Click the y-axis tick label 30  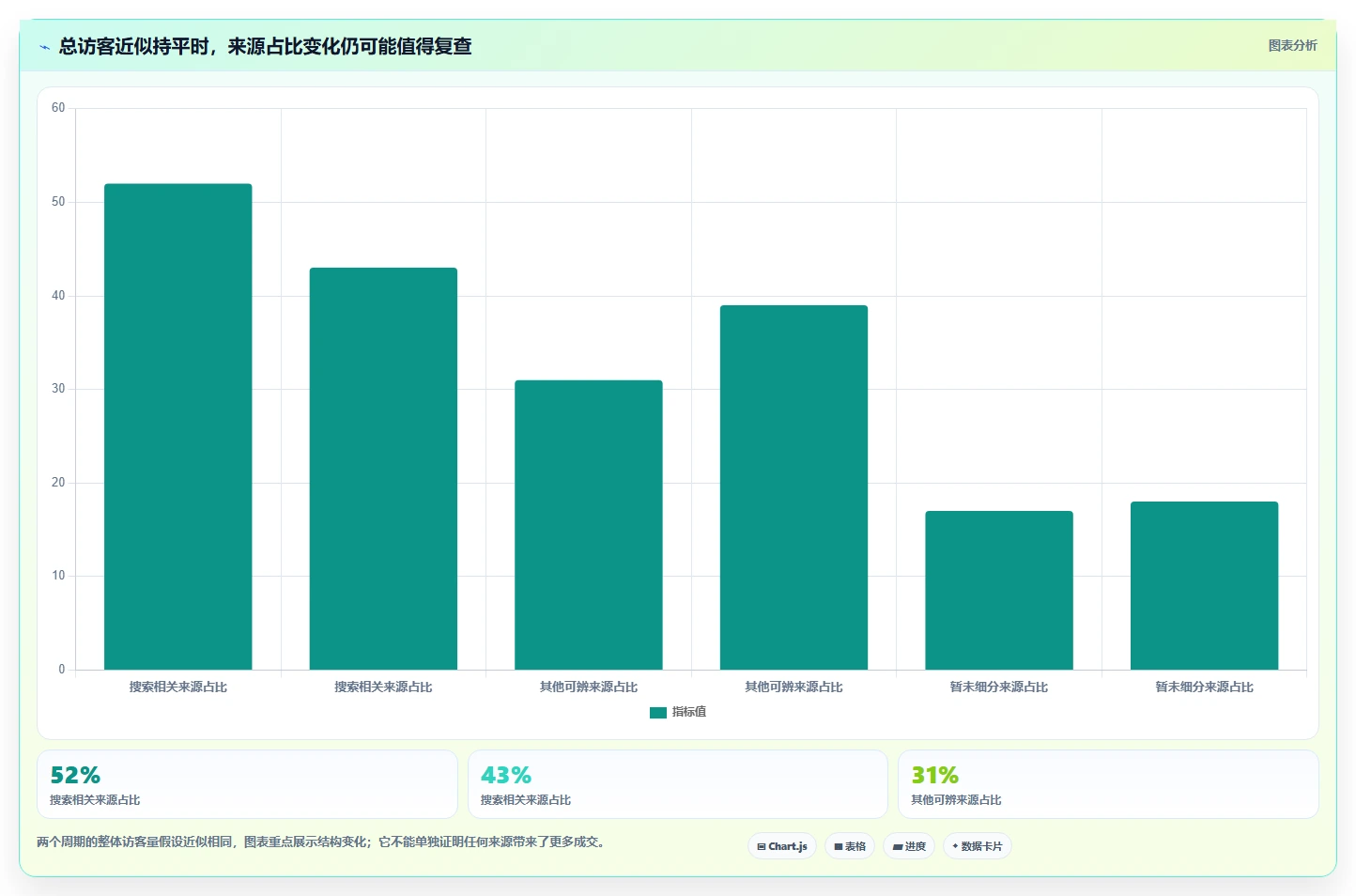[58, 389]
